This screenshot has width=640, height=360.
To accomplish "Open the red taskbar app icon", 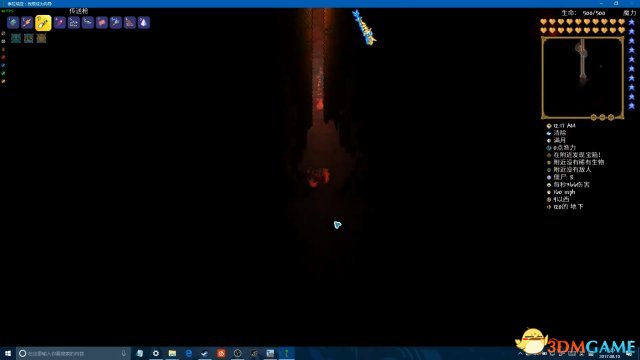I will coord(221,353).
